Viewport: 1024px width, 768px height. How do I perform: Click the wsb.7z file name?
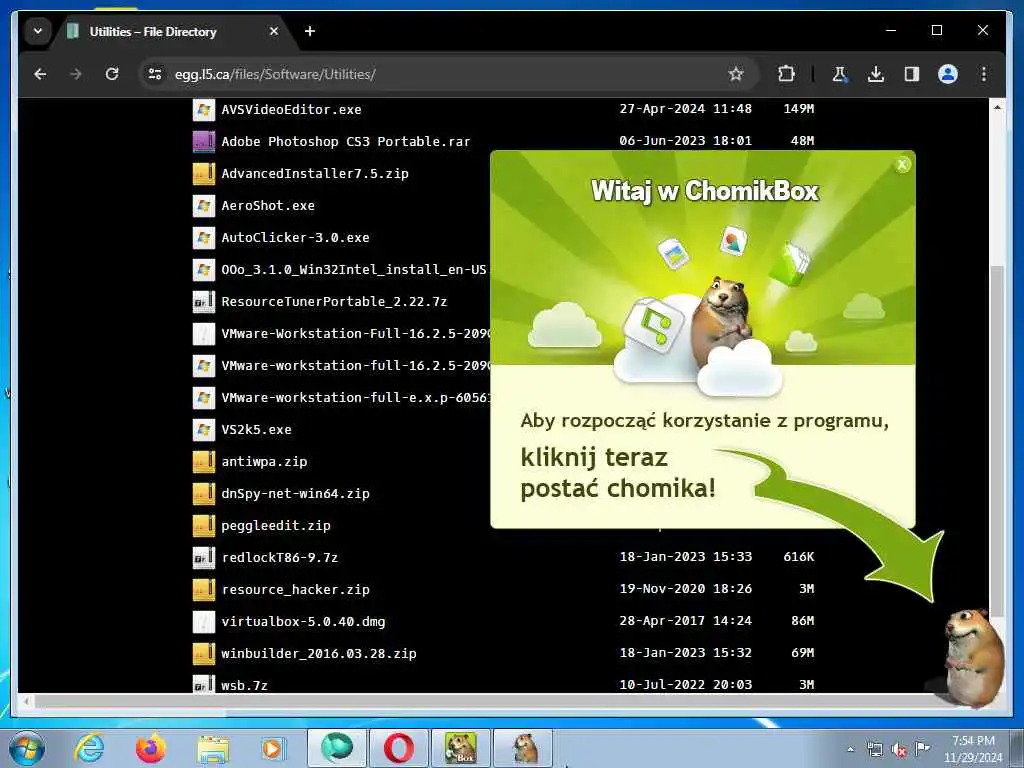(x=244, y=686)
